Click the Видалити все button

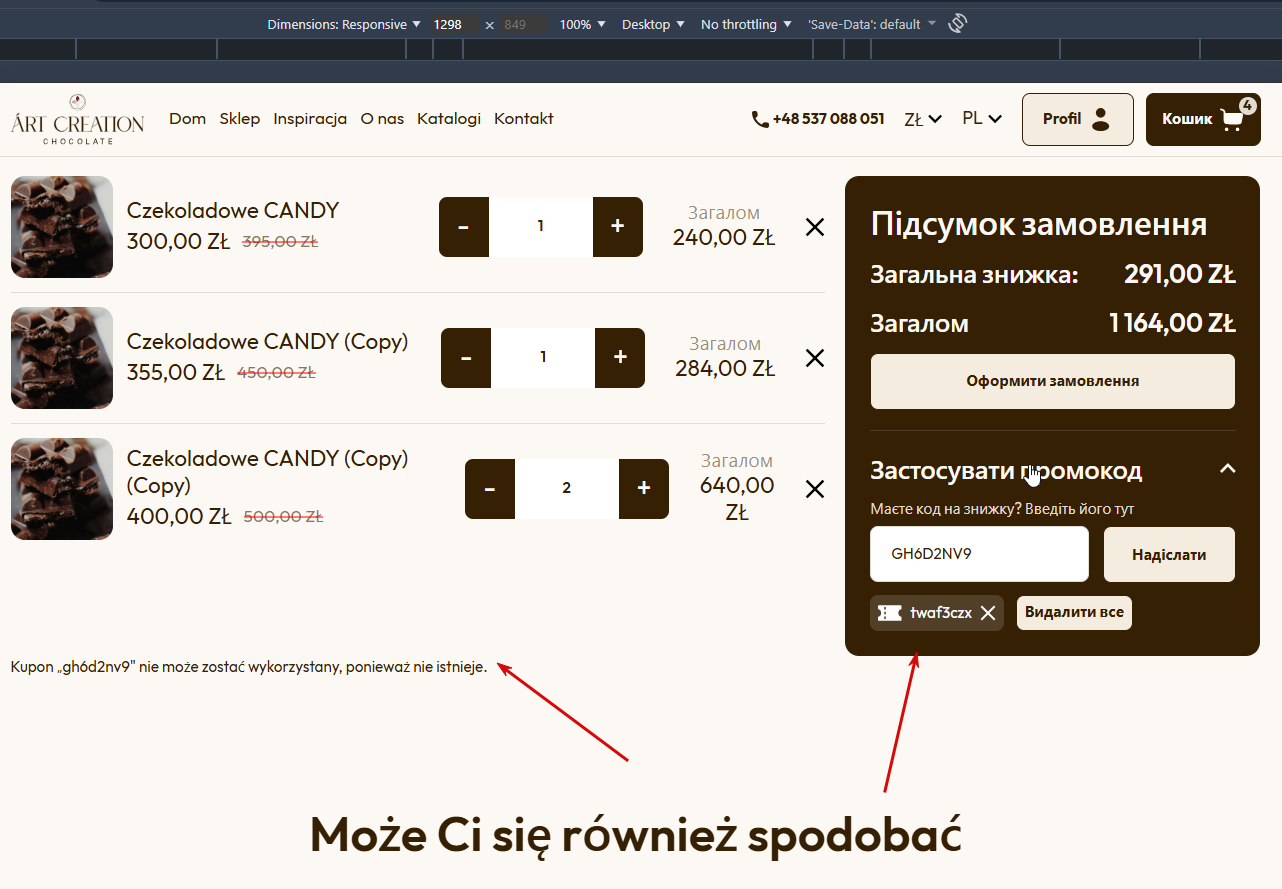pyautogui.click(x=1074, y=613)
